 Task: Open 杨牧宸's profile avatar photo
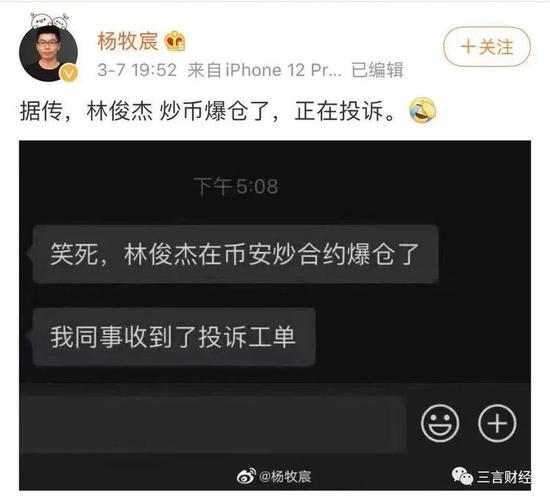[48, 53]
